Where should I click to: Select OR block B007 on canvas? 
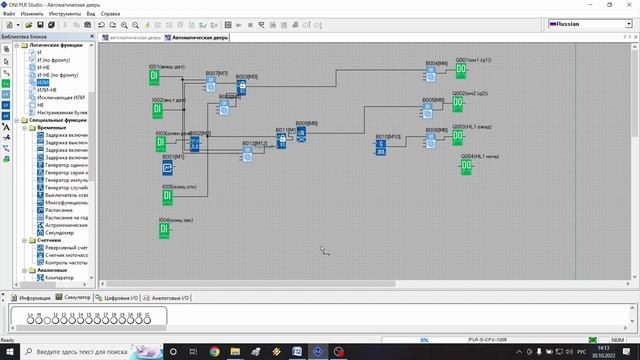click(x=211, y=84)
